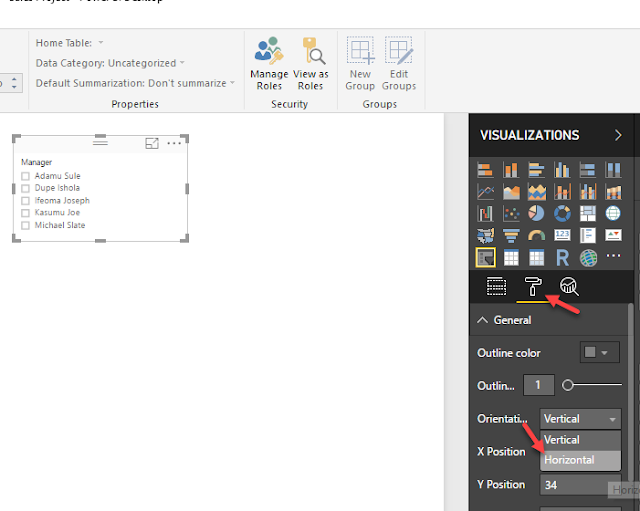
Task: Select the Clustered column chart visual
Action: pos(562,170)
